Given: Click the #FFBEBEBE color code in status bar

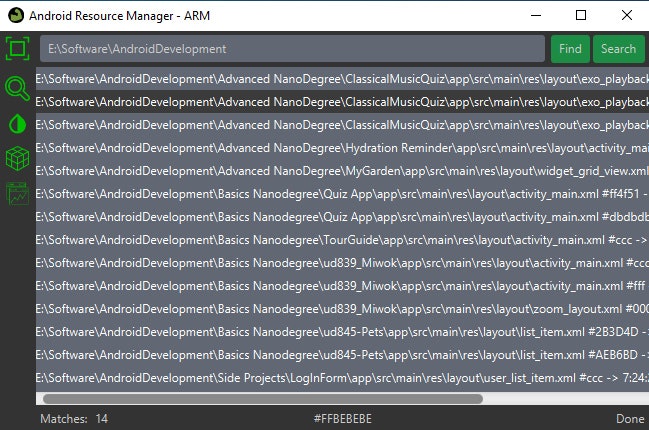Looking at the screenshot, I should click(343, 419).
